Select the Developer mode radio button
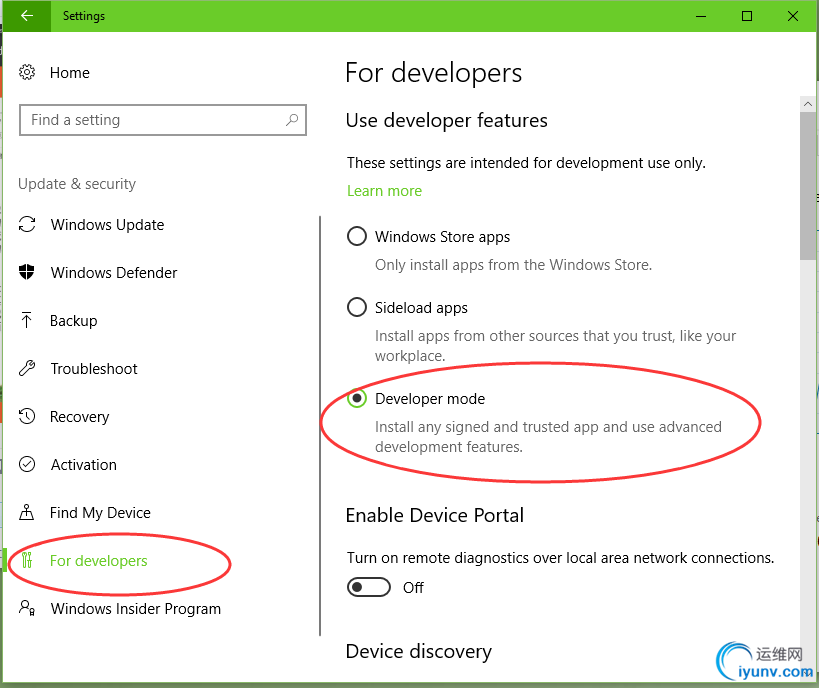 coord(357,399)
